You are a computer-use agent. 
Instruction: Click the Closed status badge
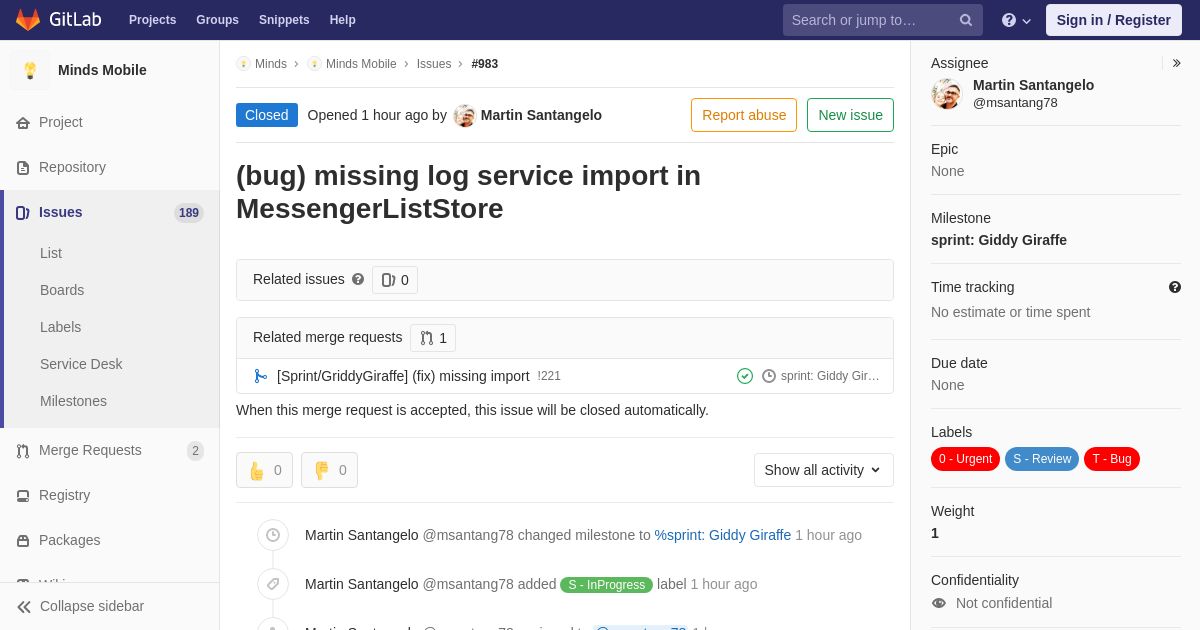coord(267,115)
